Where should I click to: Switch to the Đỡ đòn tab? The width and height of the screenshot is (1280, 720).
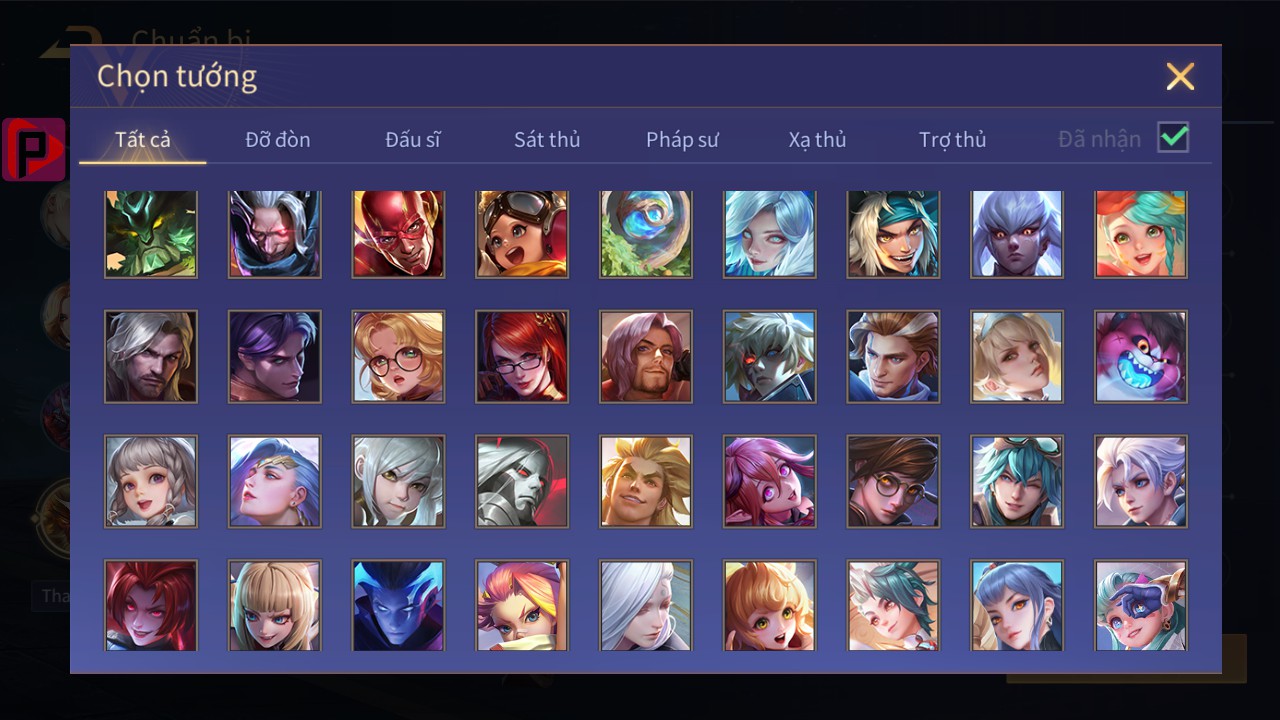point(278,139)
